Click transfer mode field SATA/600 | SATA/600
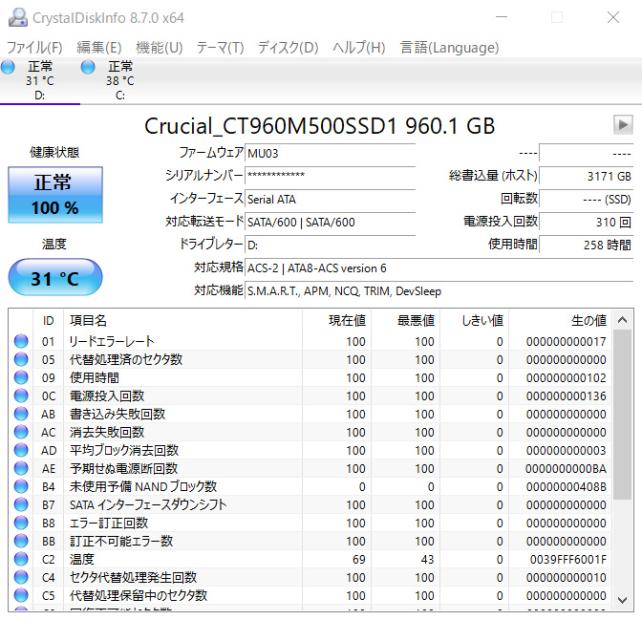 [330, 222]
